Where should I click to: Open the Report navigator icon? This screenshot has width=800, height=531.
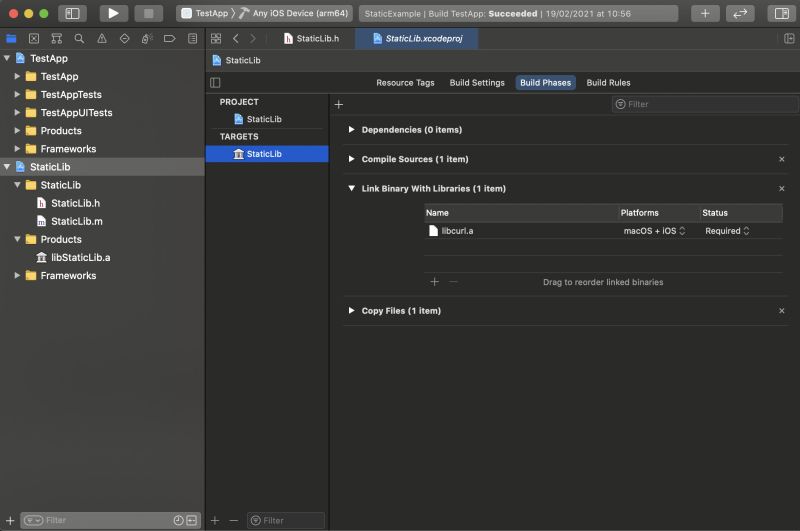(192, 38)
